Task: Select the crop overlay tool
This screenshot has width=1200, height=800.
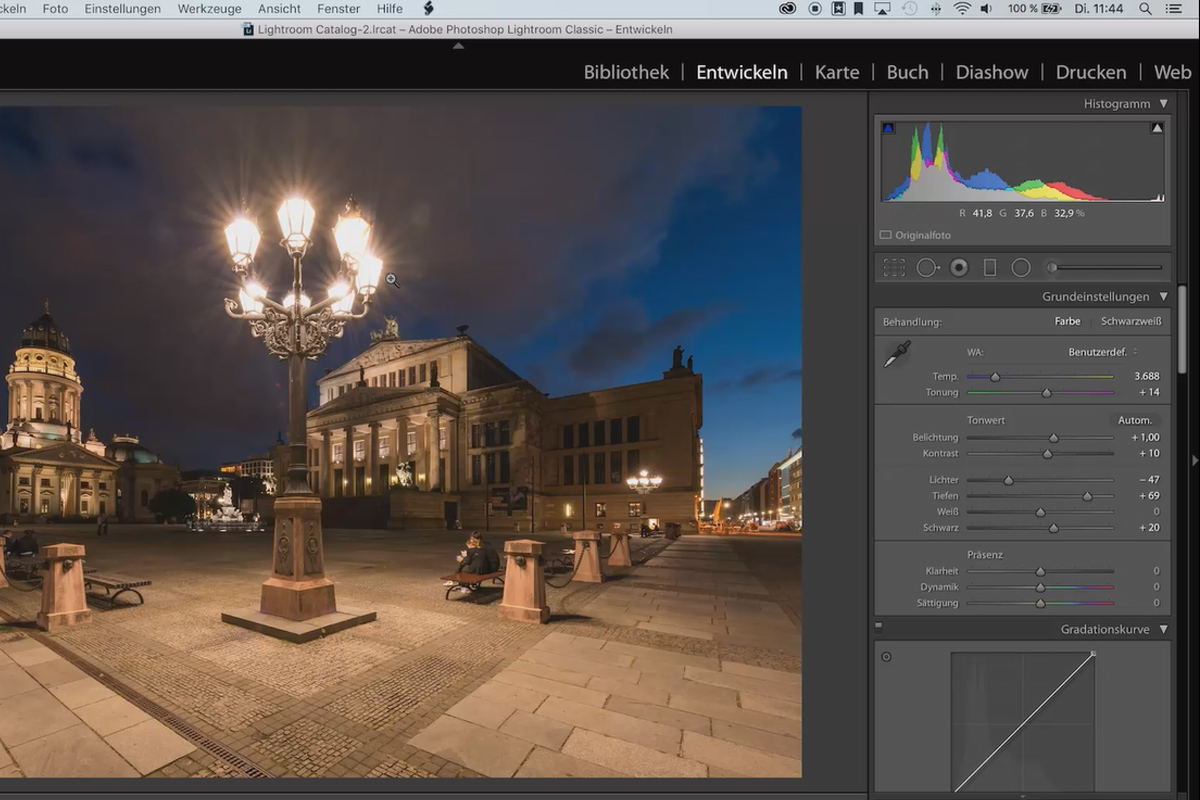Action: coord(894,268)
